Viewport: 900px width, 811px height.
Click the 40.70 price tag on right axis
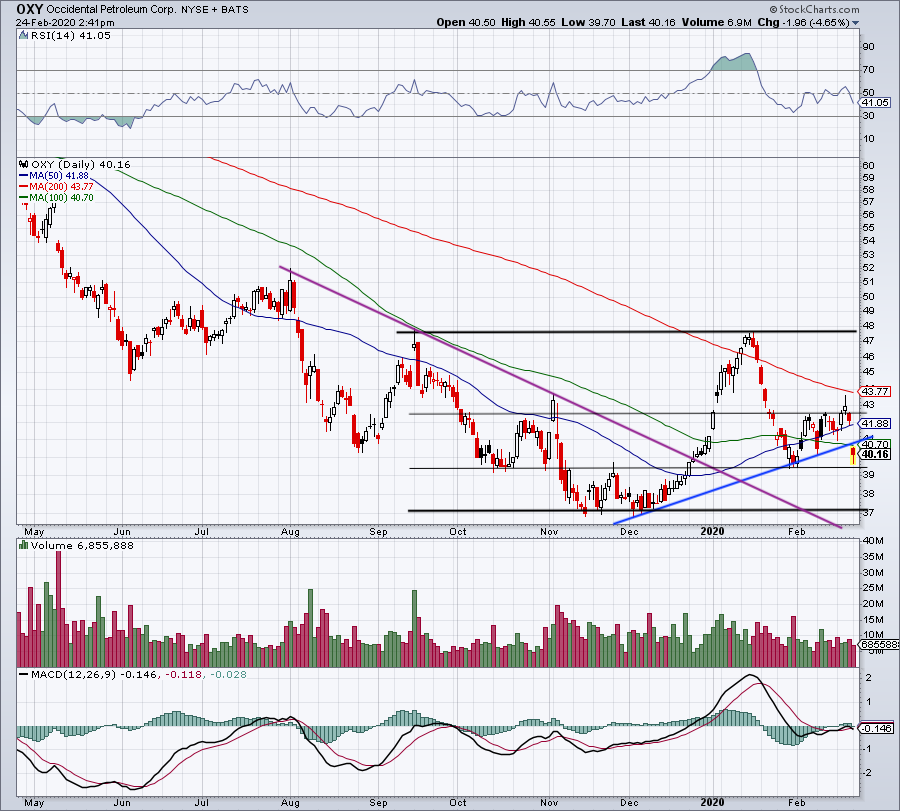click(x=876, y=444)
